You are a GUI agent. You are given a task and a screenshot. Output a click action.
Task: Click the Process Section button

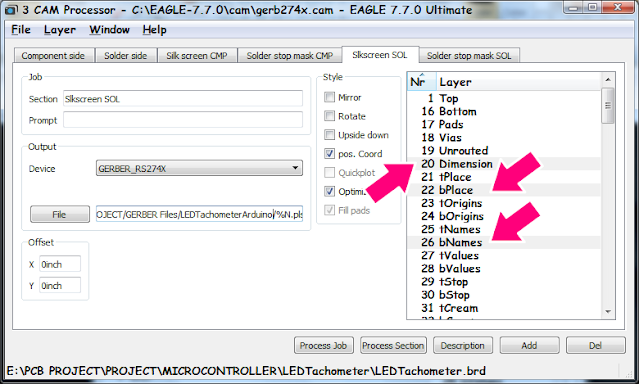[x=394, y=345]
